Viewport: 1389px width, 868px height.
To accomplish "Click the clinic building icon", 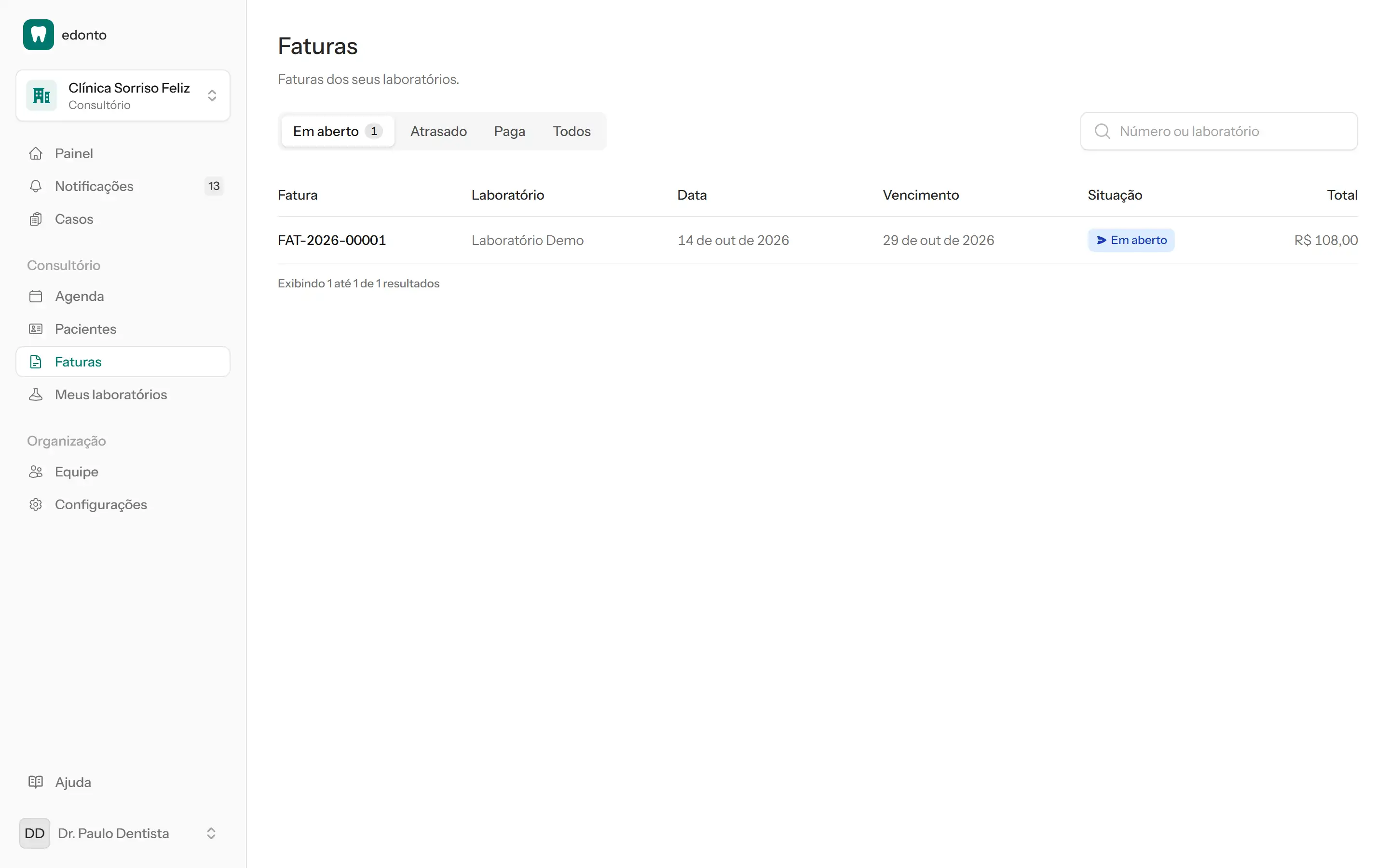I will pos(41,95).
